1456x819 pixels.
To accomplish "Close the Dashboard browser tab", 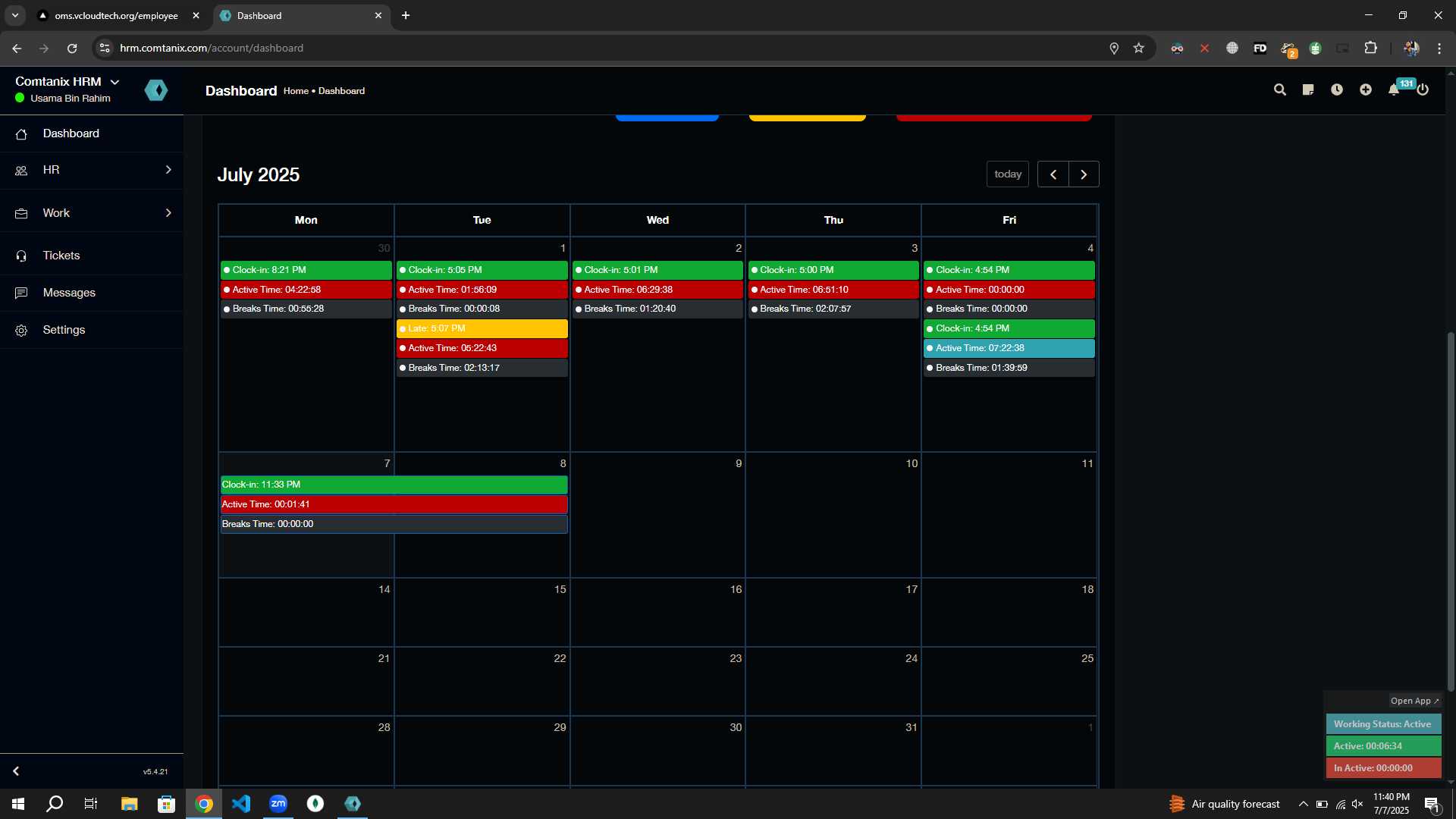I will point(378,15).
